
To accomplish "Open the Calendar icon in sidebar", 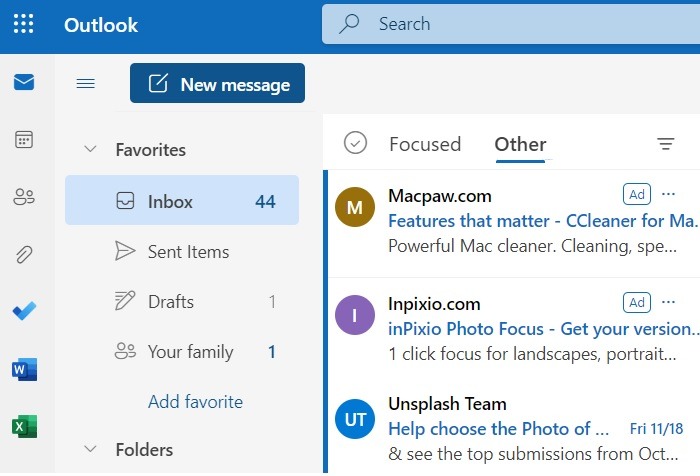I will [24, 139].
